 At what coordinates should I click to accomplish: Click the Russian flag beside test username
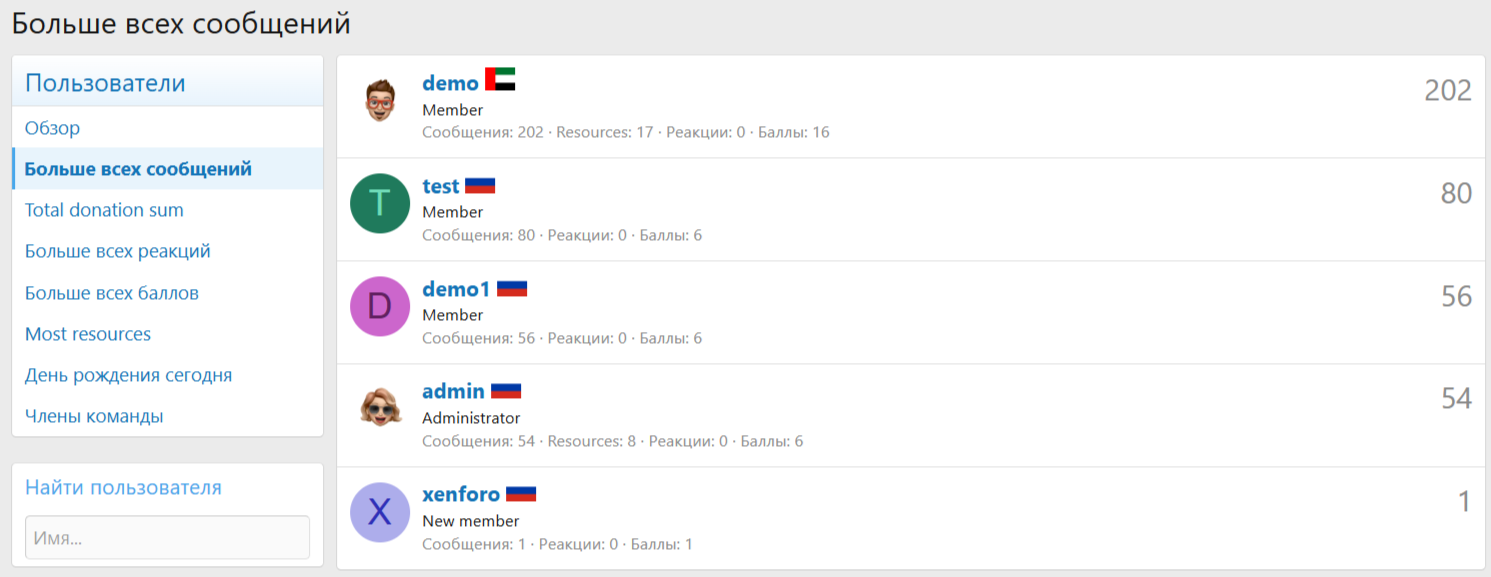(x=480, y=186)
